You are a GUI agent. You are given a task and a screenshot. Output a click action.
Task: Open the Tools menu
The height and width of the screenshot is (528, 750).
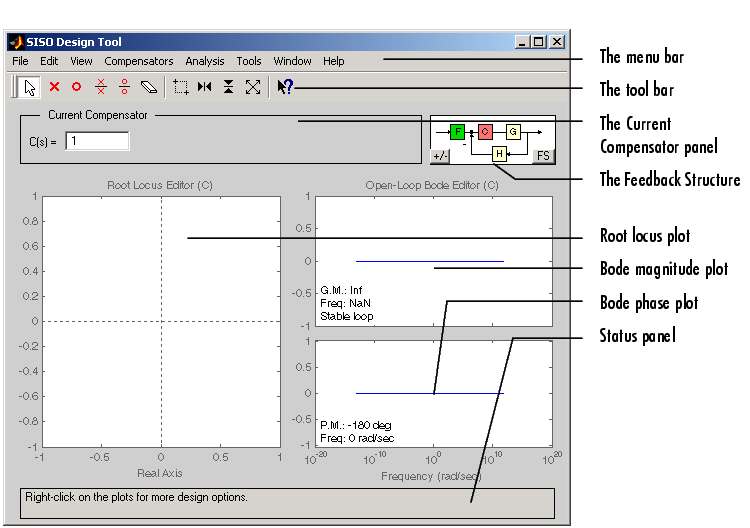[249, 61]
